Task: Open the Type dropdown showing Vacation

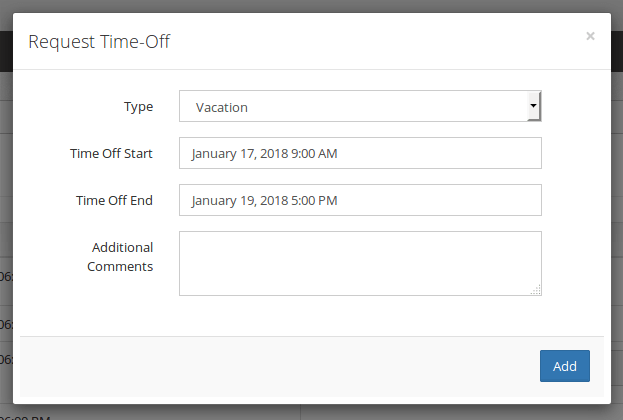Action: point(355,106)
